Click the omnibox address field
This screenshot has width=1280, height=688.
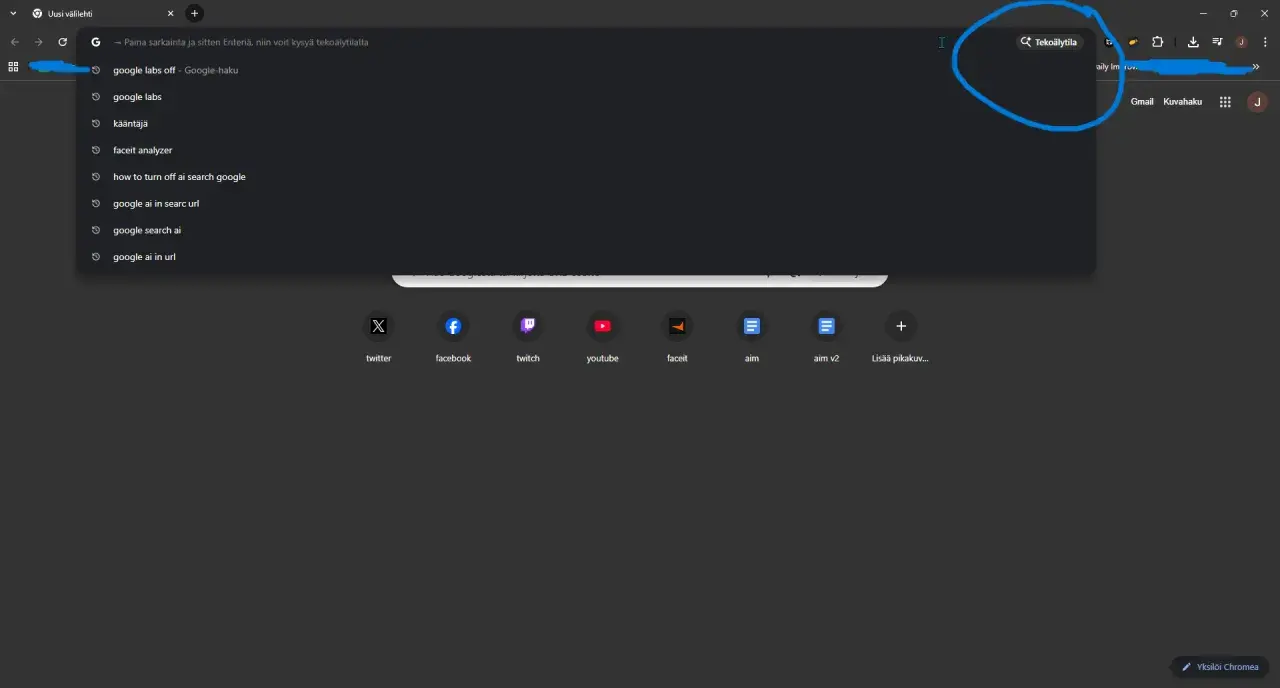(x=520, y=42)
